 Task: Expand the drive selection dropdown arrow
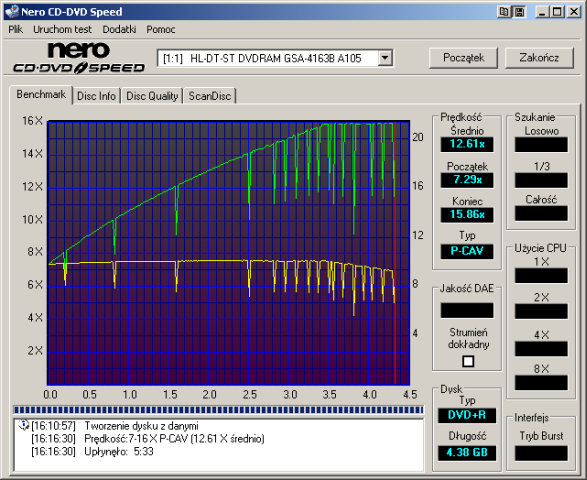385,58
